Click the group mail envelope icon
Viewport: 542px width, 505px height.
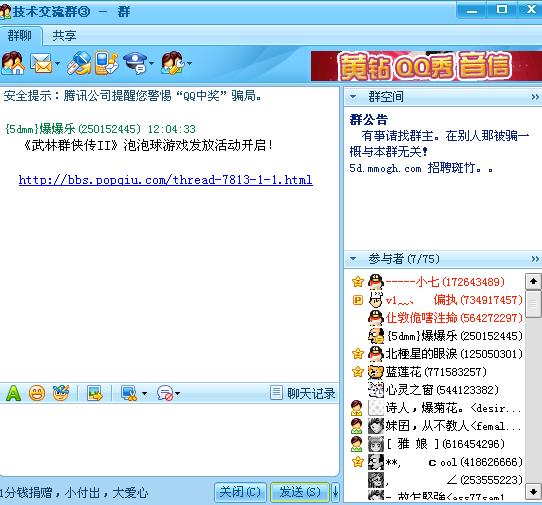tap(41, 64)
